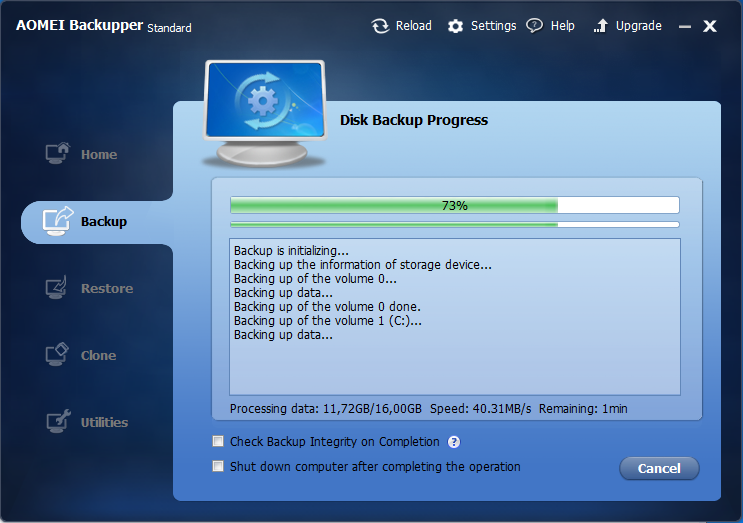Click the Utilities wrench icon in sidebar
This screenshot has width=743, height=523.
point(58,421)
